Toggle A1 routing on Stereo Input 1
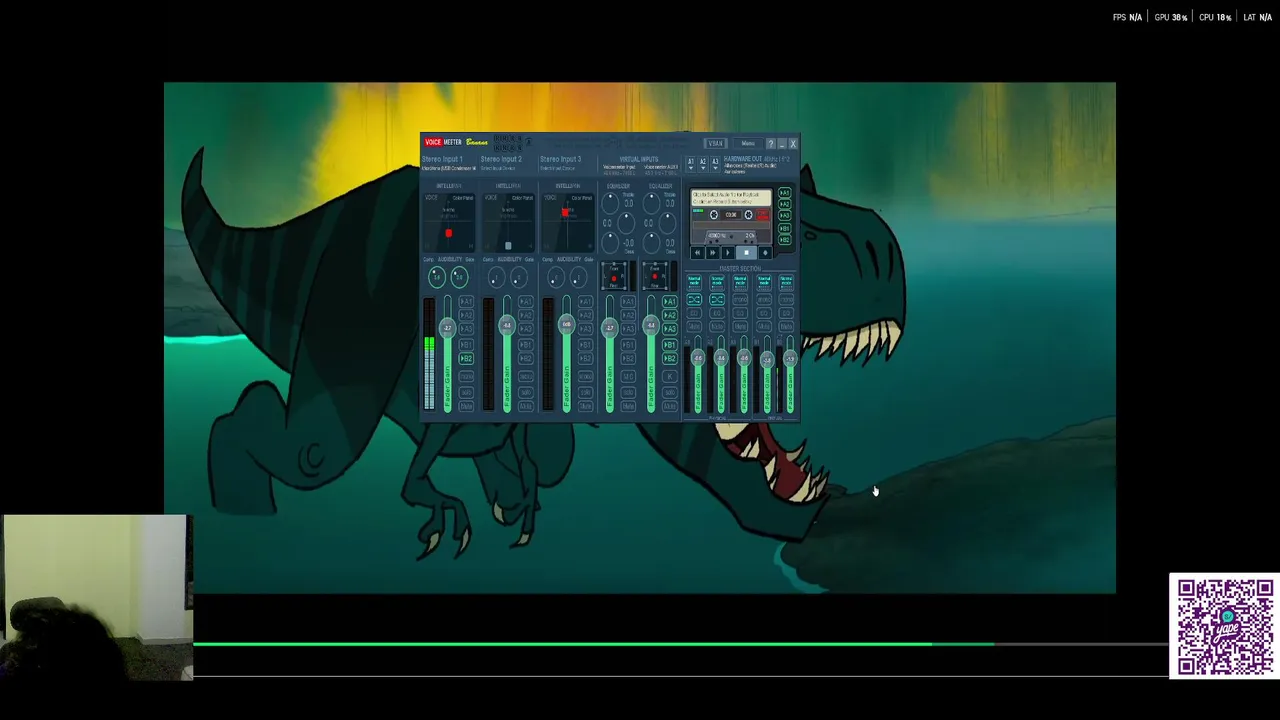Screen dimensions: 1280x720 (x=466, y=302)
